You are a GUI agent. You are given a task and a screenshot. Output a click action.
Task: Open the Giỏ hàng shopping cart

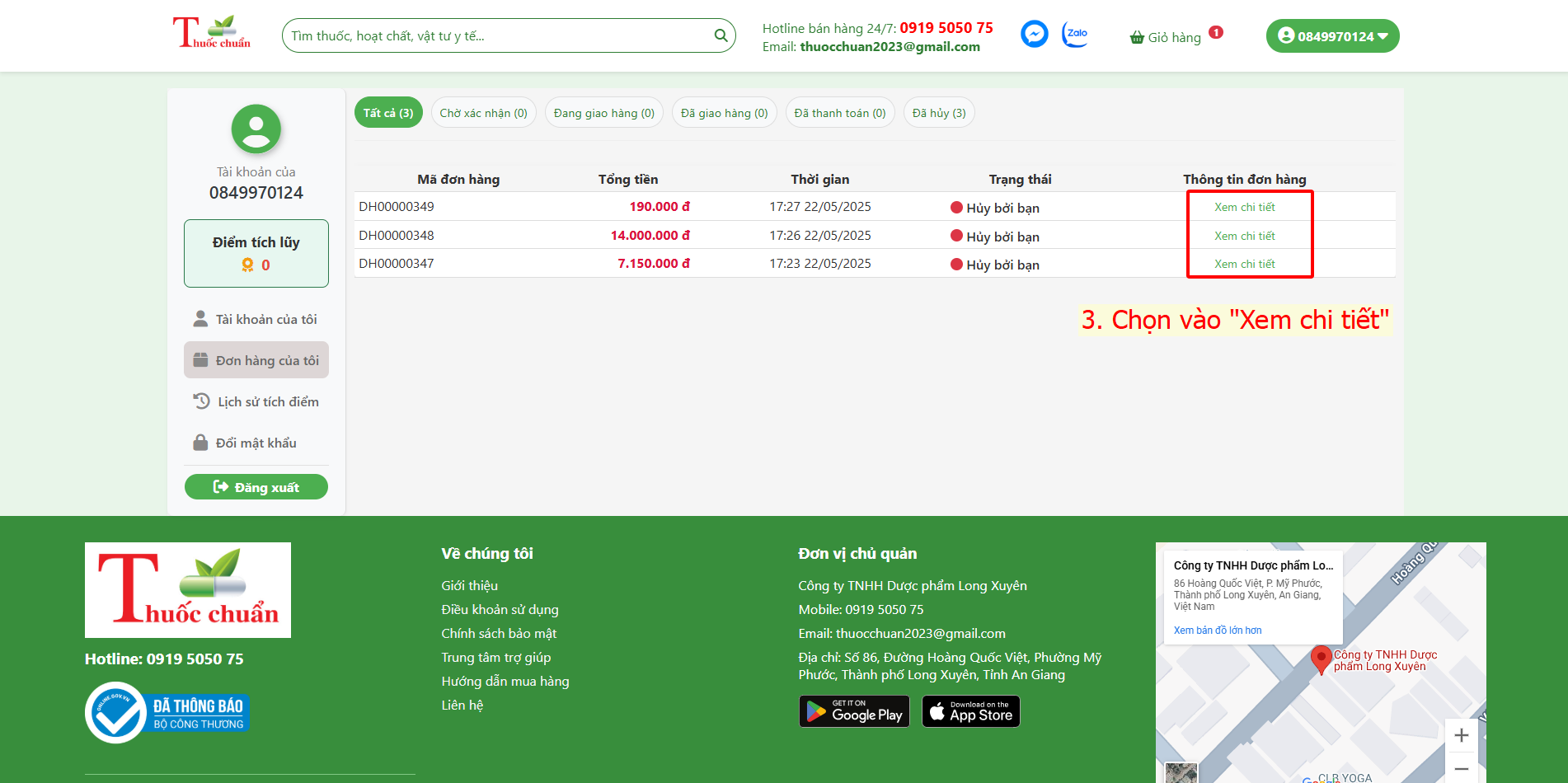pyautogui.click(x=1166, y=37)
